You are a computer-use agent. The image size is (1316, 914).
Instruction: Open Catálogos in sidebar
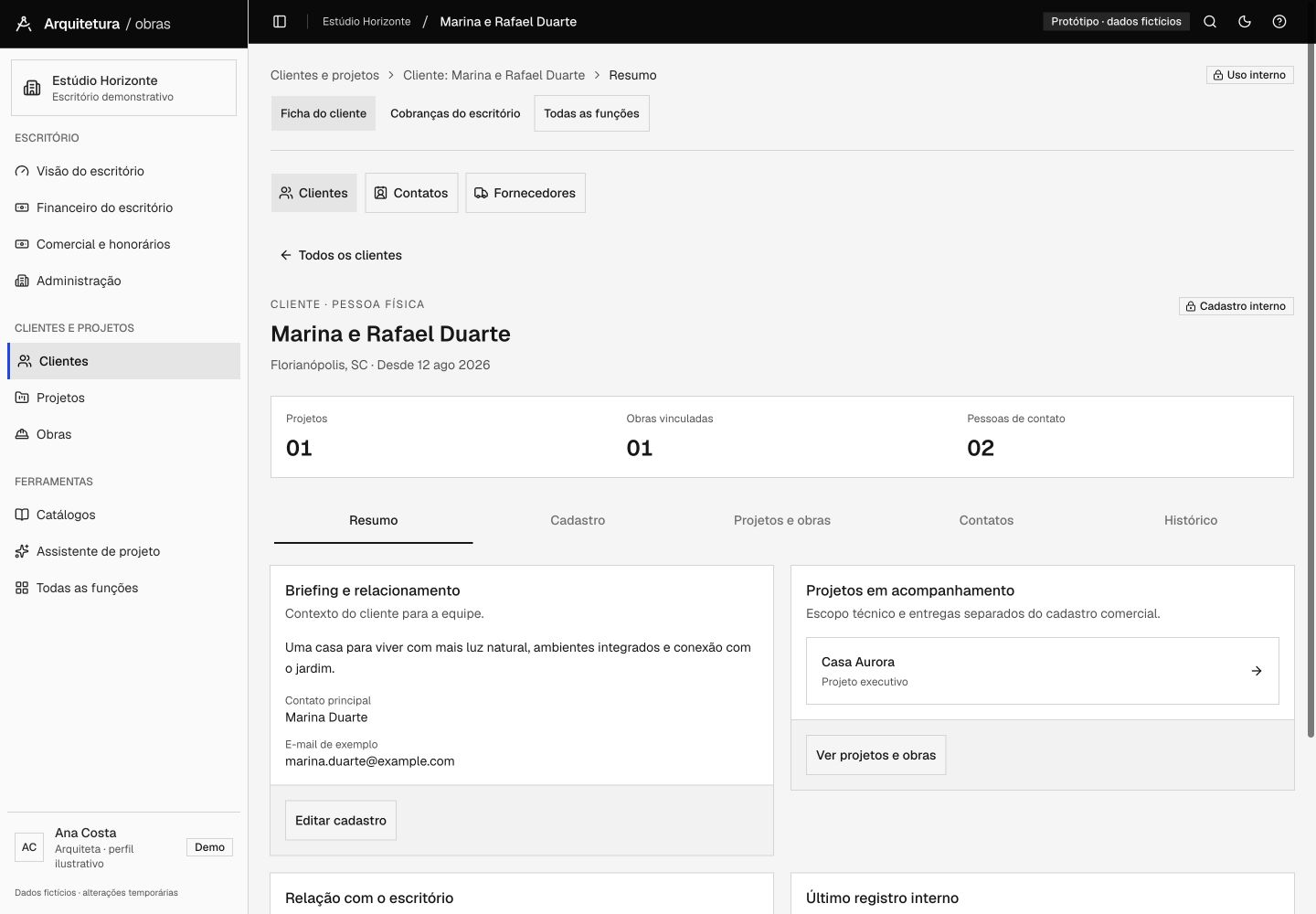[123, 515]
